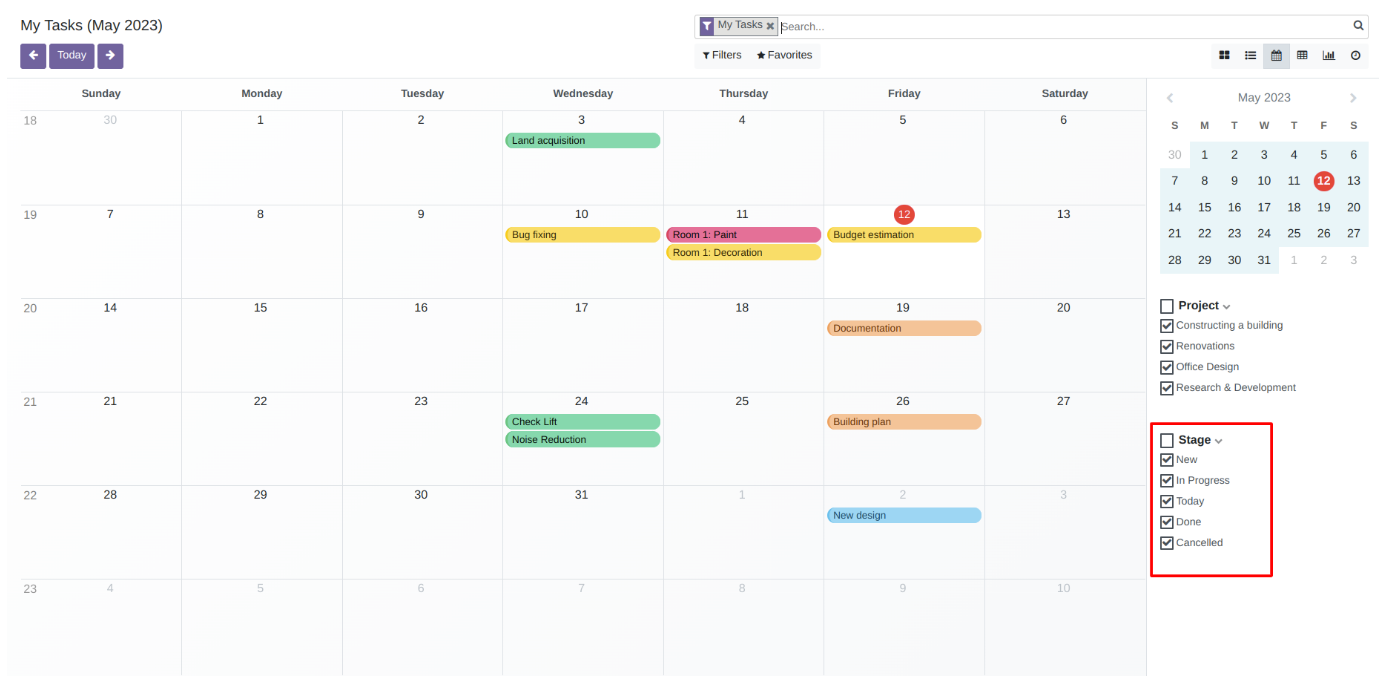Select the Calendar view icon
This screenshot has width=1386, height=684.
point(1276,56)
